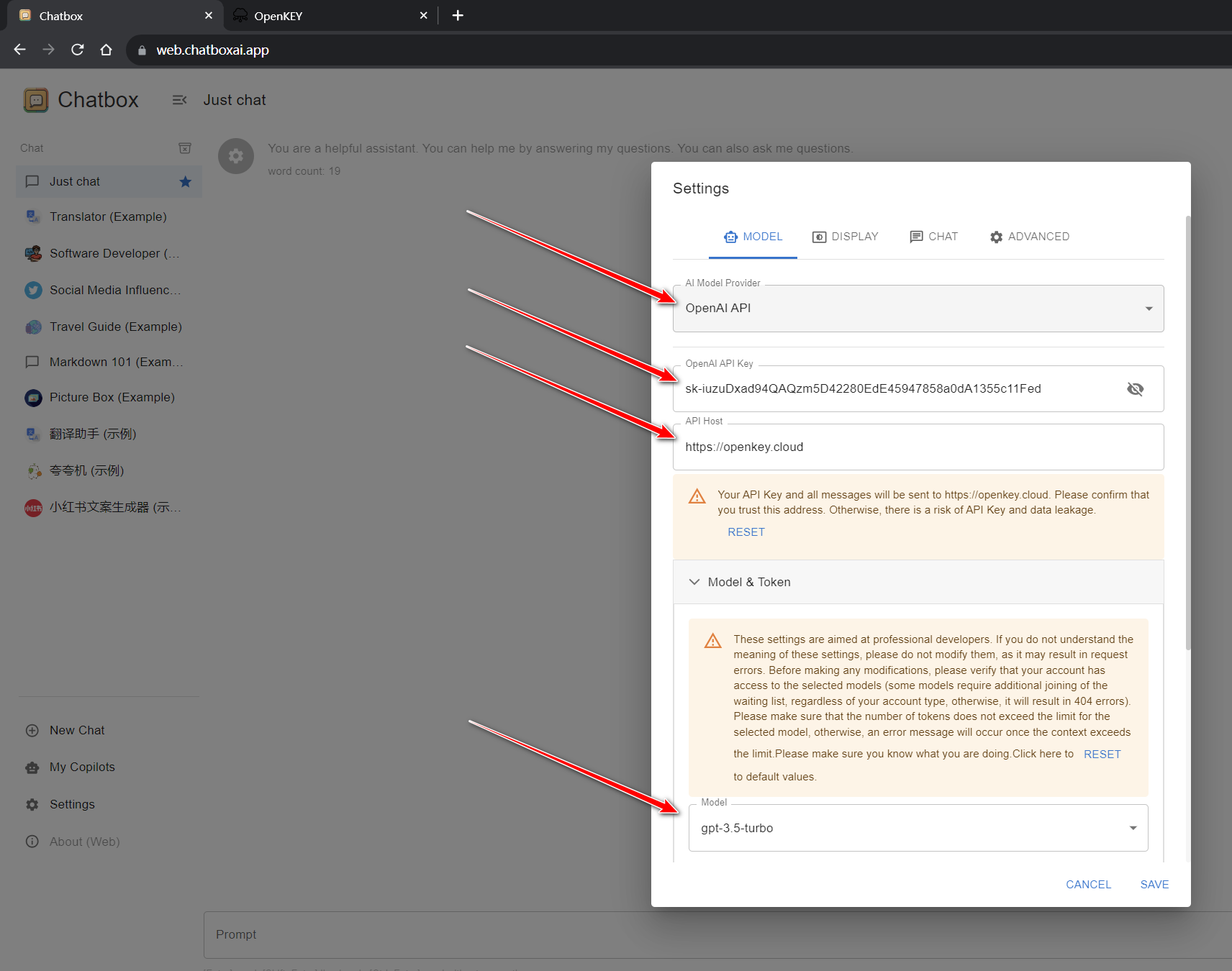This screenshot has height=971, width=1232.
Task: Open the About (Web) info icon
Action: pyautogui.click(x=32, y=842)
